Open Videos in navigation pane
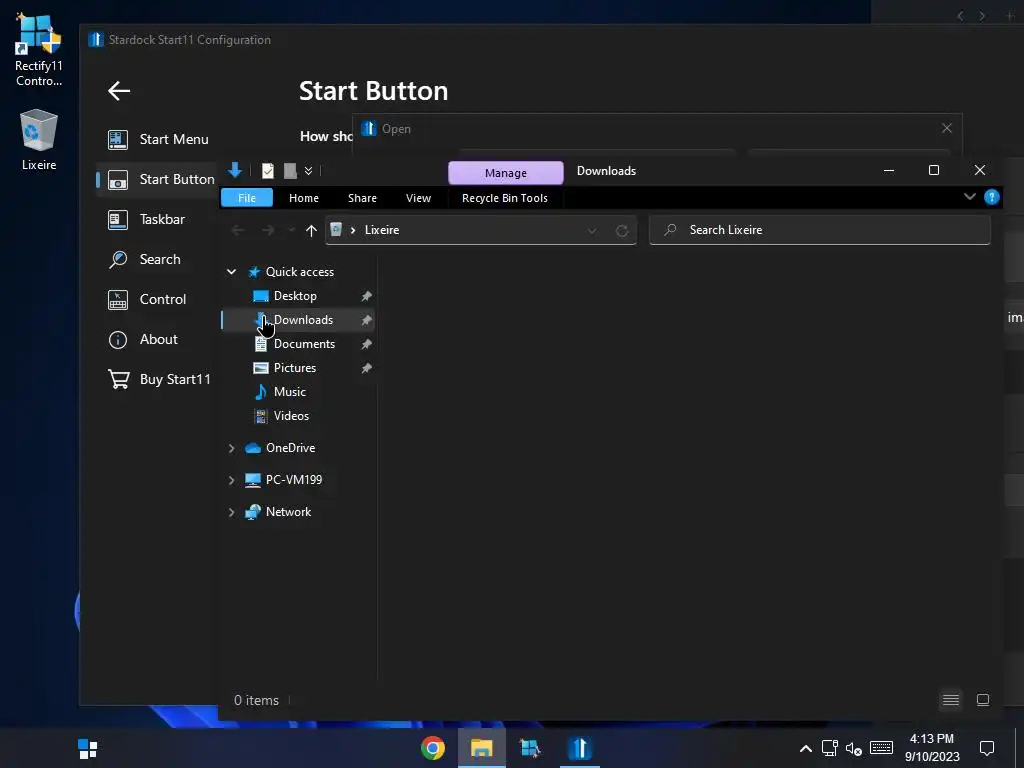 tap(291, 416)
